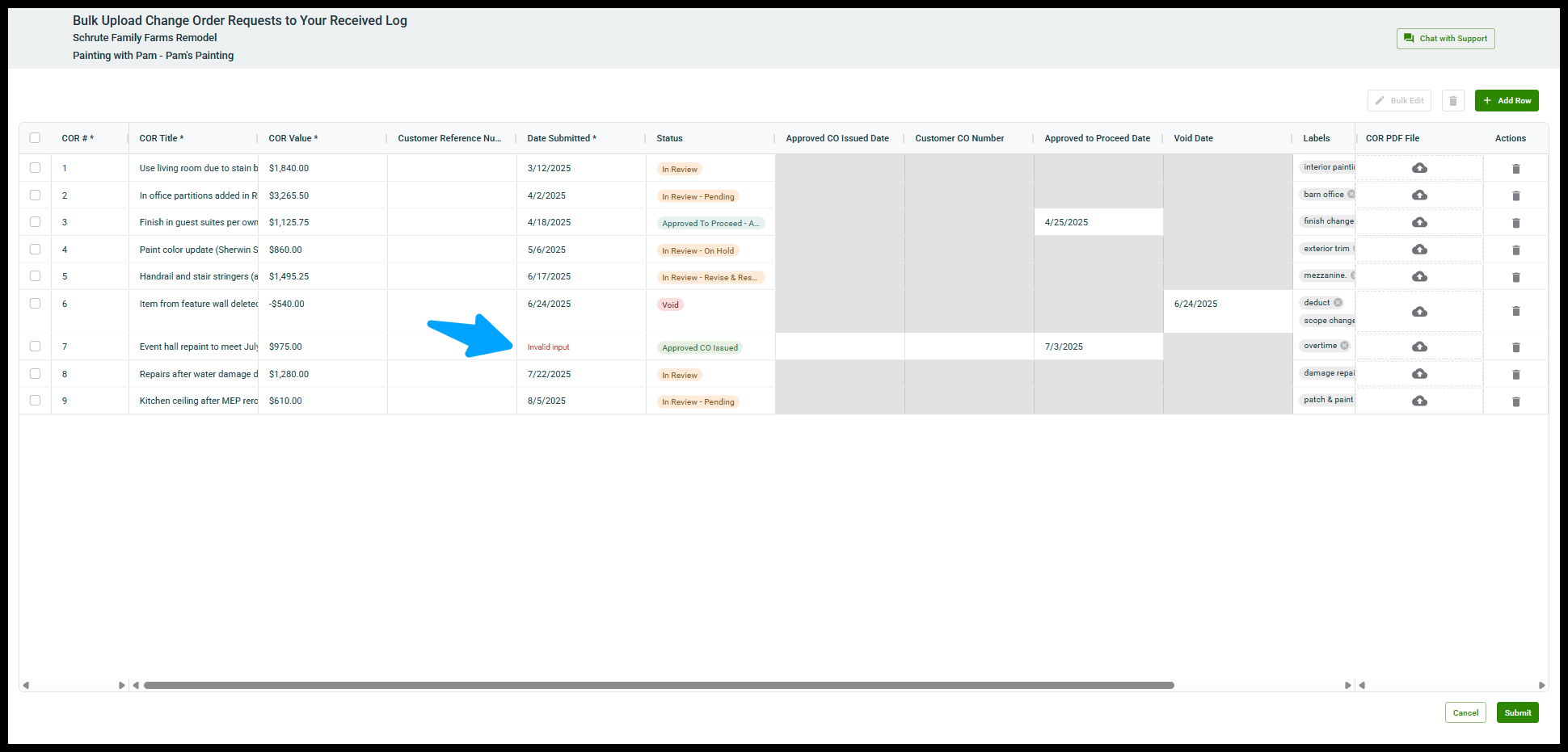Click upload PDF cloud icon for COR 1

1419,168
